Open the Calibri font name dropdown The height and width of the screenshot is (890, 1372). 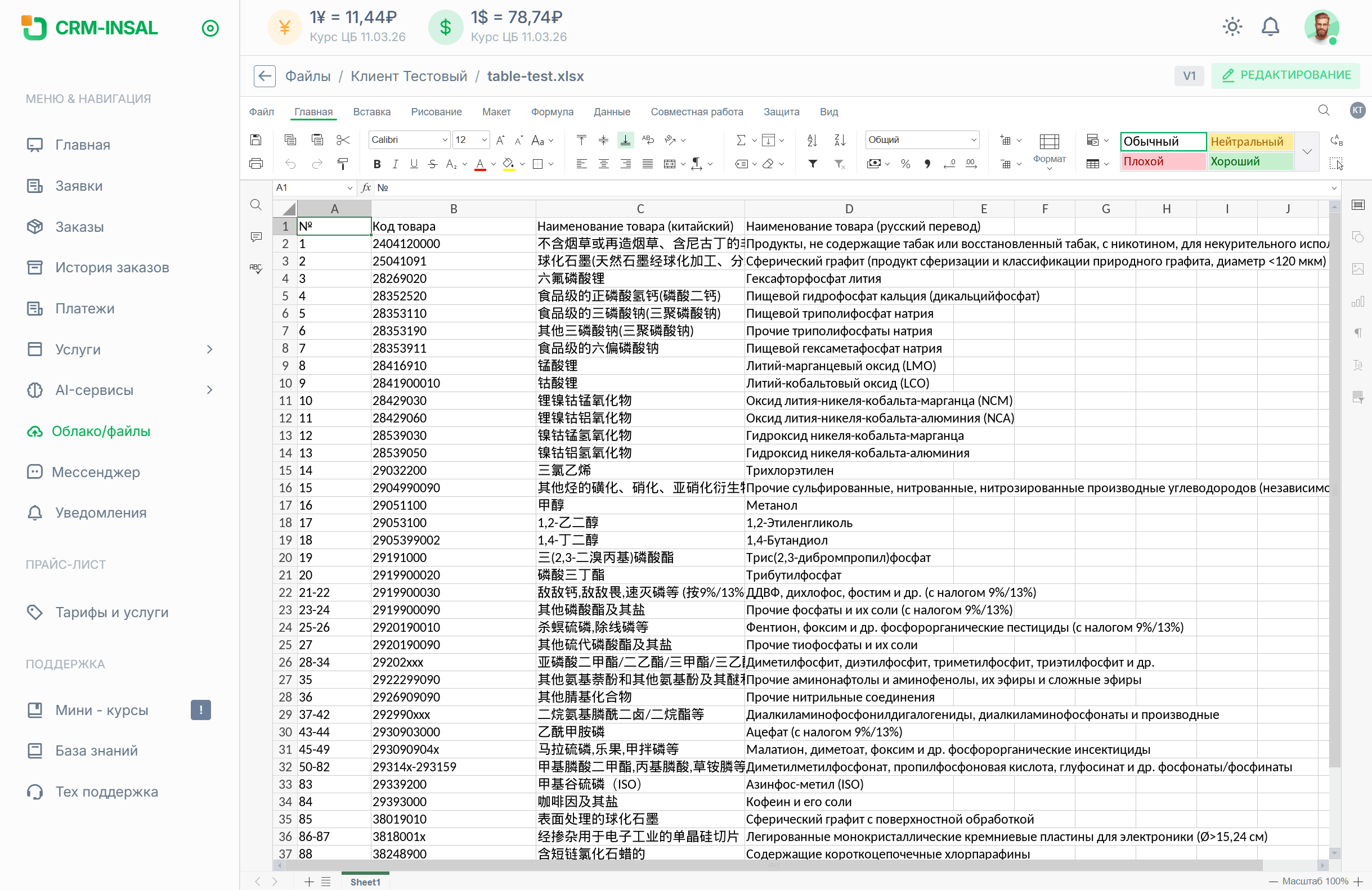coord(408,140)
